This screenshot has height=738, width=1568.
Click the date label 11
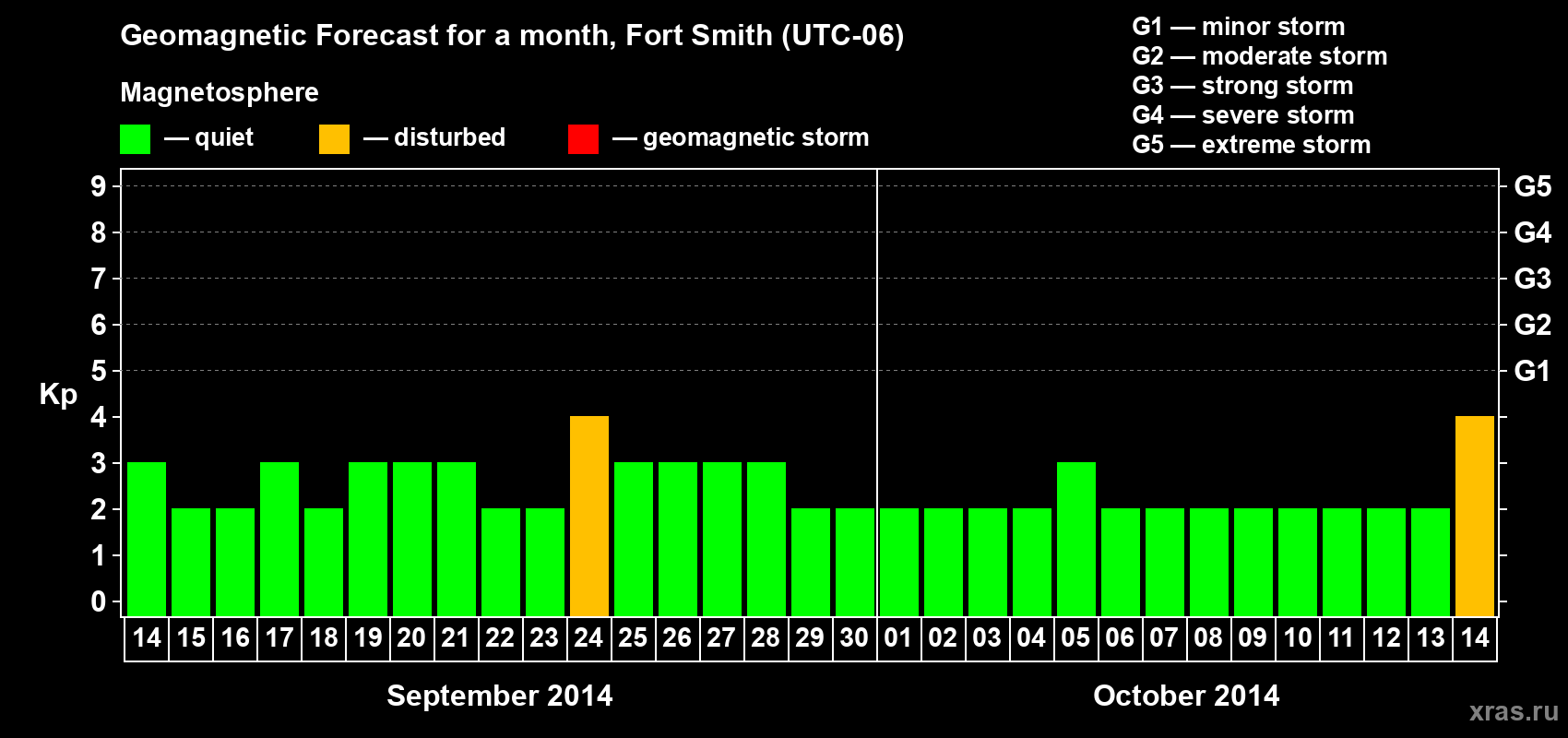1342,638
